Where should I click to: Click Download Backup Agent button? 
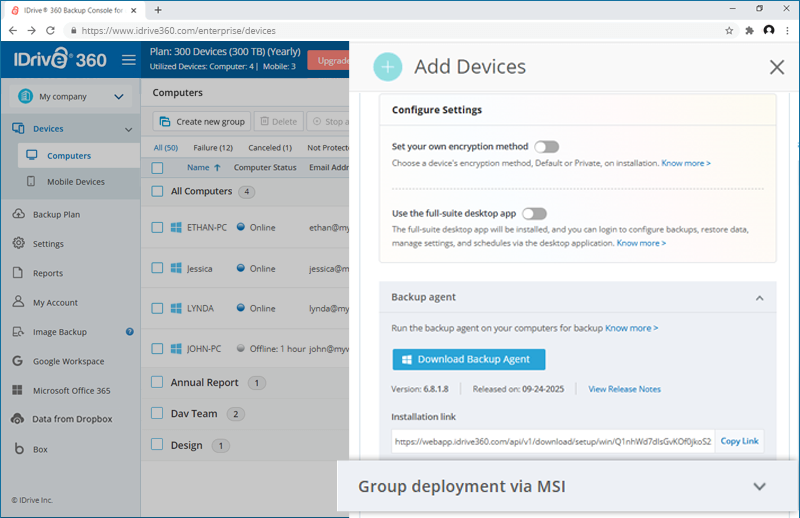[x=468, y=359]
